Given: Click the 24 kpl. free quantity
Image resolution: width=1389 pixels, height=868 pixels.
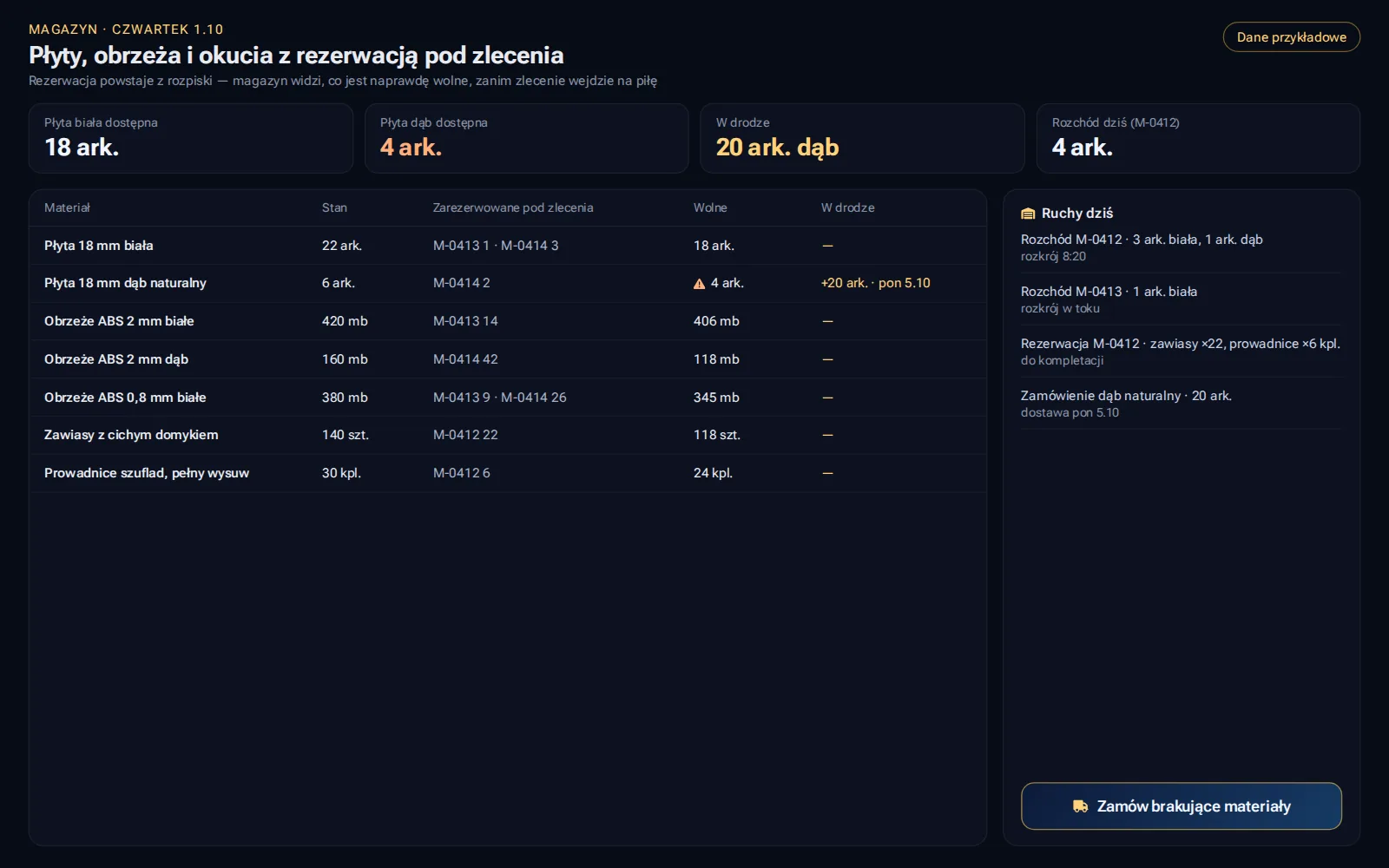Looking at the screenshot, I should pos(713,473).
